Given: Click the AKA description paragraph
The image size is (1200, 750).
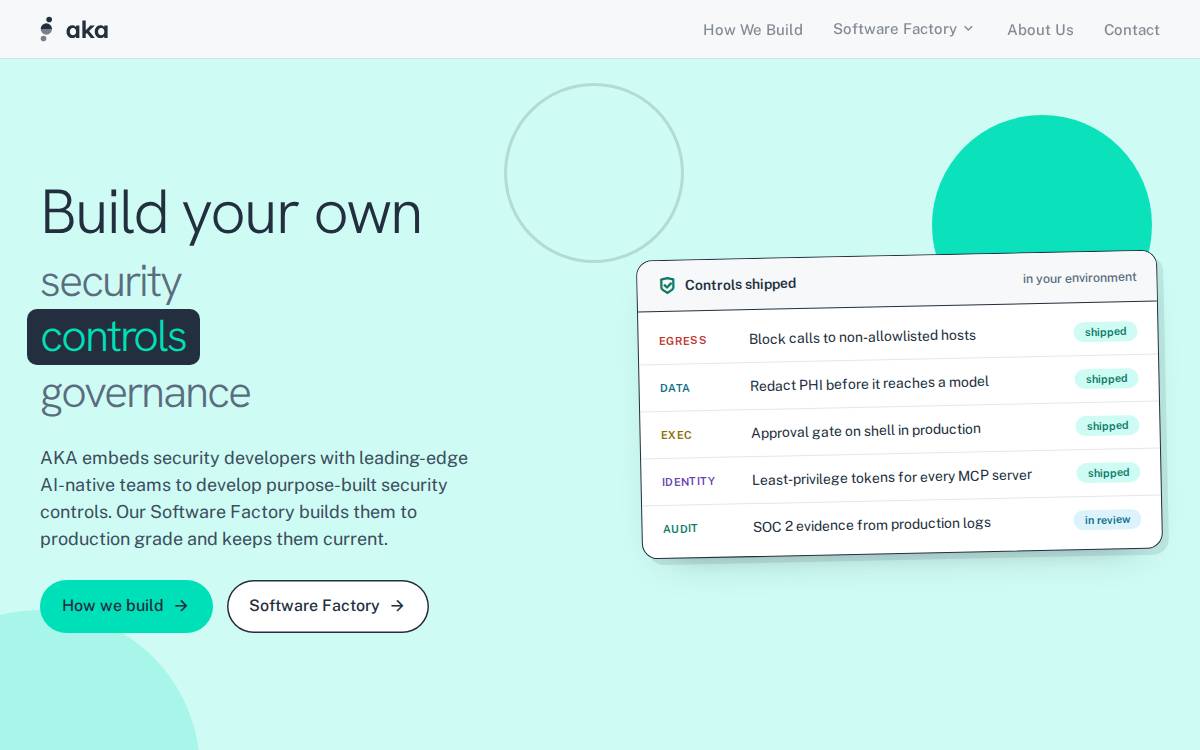Looking at the screenshot, I should tap(254, 499).
